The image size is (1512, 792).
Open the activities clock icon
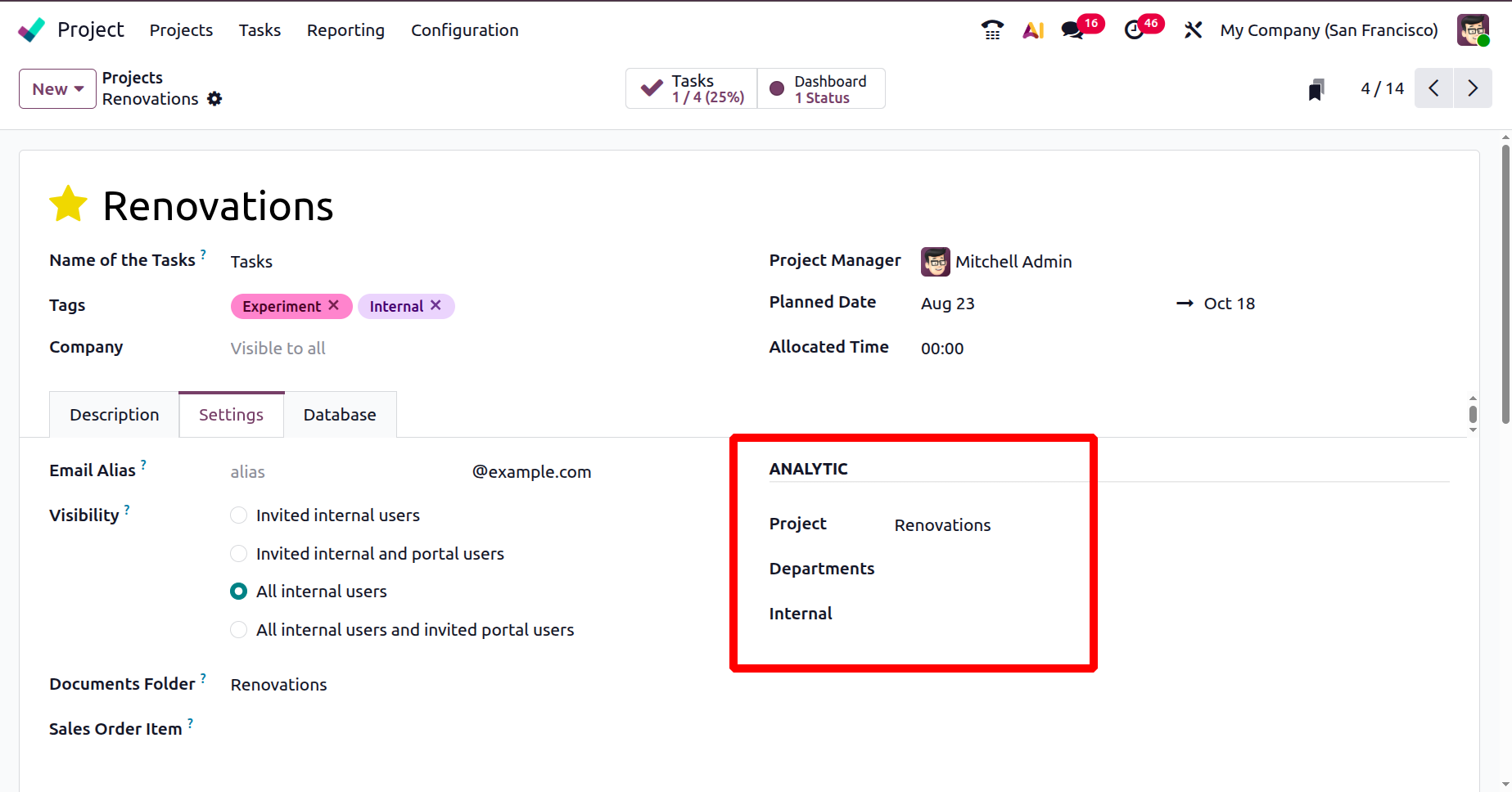click(x=1134, y=30)
